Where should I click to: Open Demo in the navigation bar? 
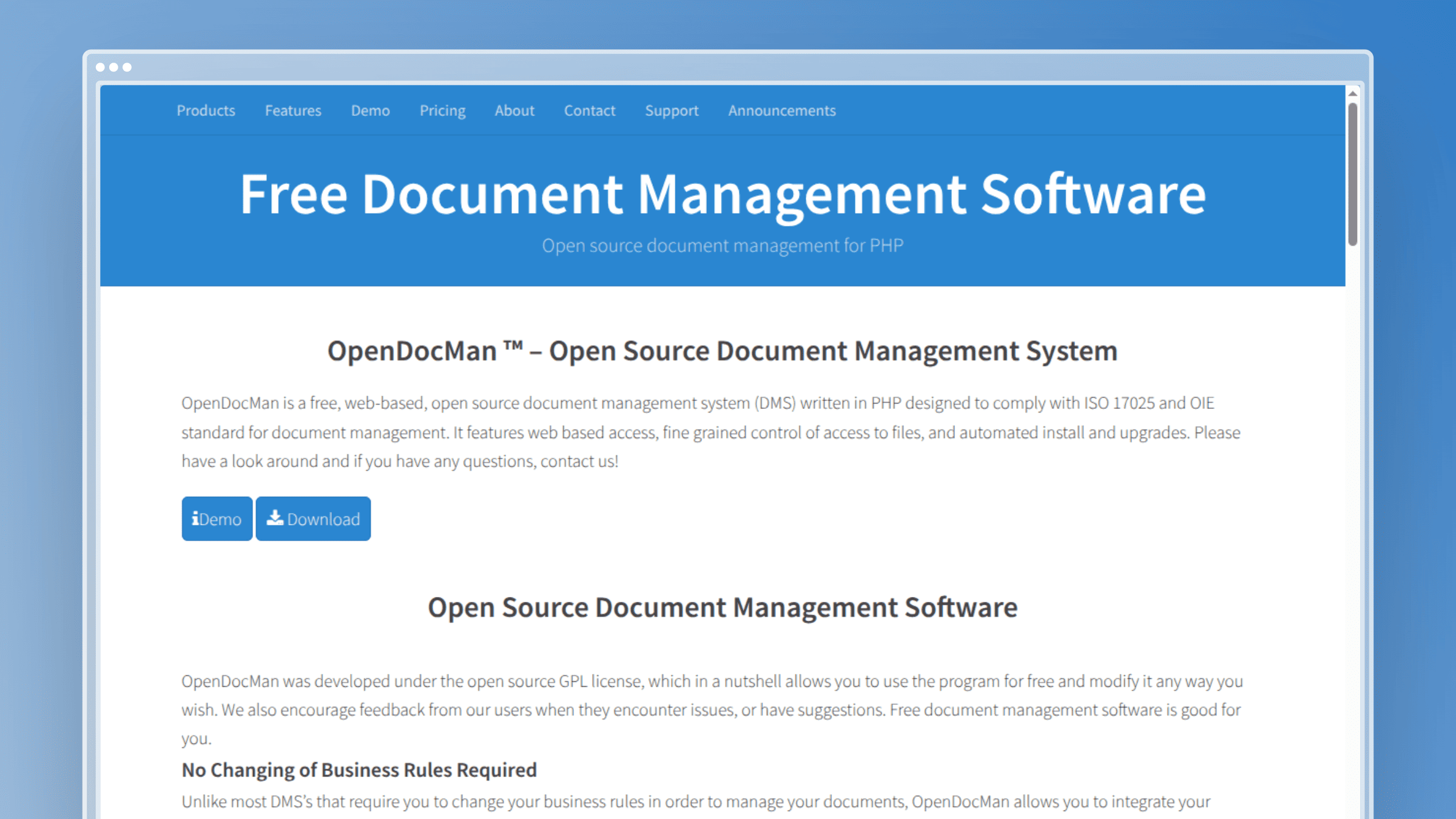pos(370,110)
